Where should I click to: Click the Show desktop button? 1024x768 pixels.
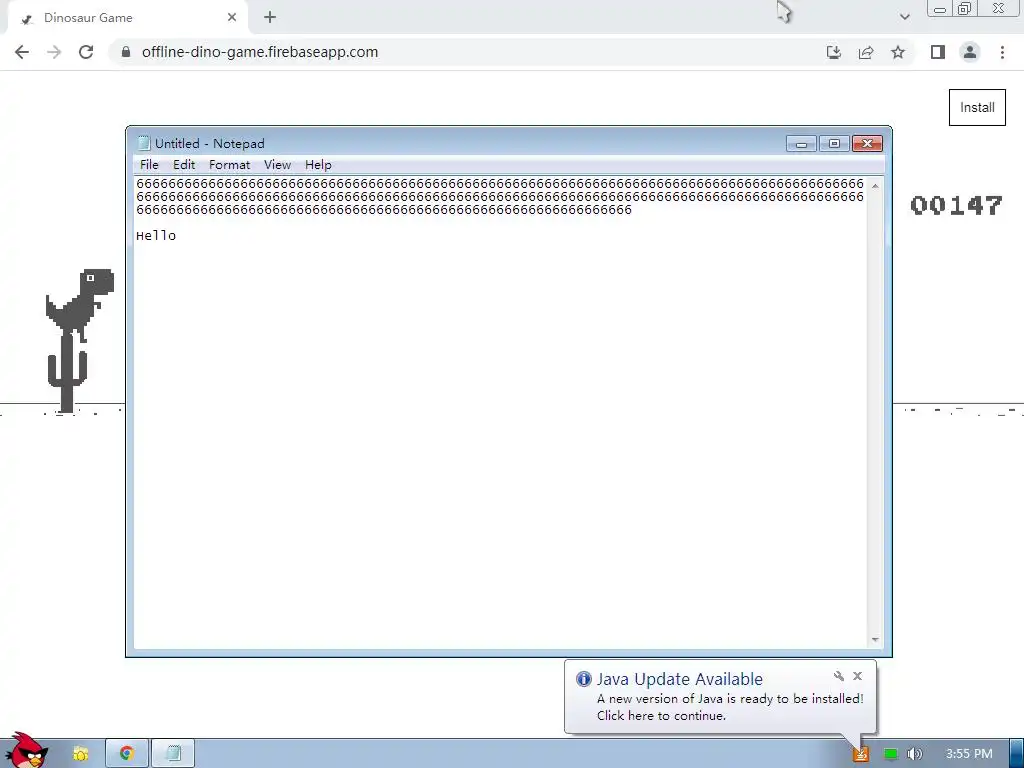tap(1017, 754)
